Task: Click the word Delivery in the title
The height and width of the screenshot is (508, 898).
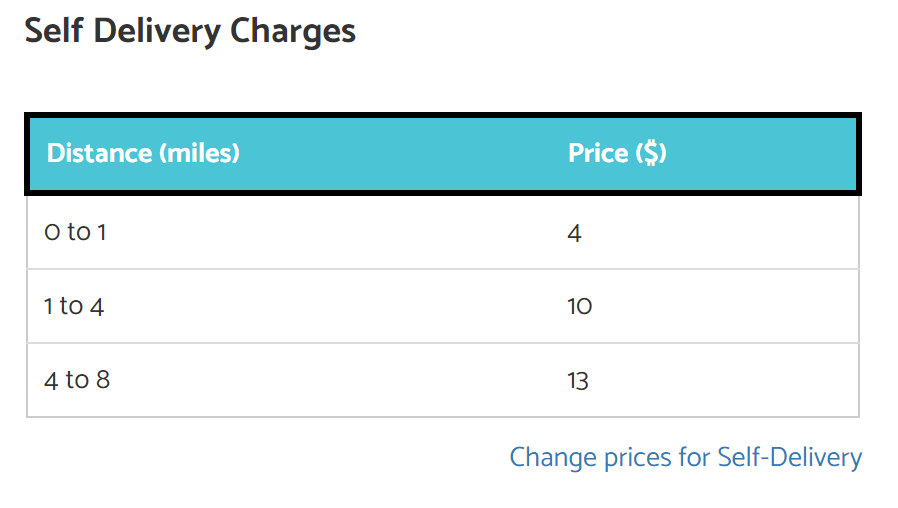Action: pos(157,31)
